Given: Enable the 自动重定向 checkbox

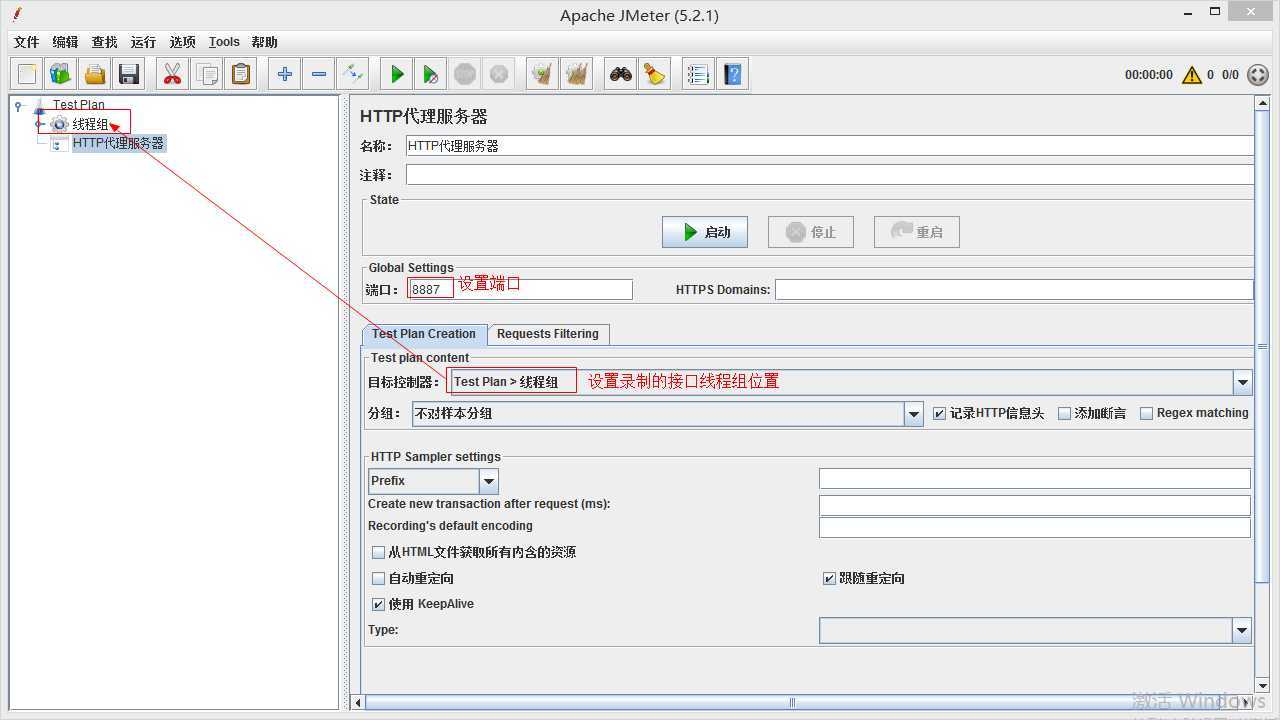Looking at the screenshot, I should 378,578.
